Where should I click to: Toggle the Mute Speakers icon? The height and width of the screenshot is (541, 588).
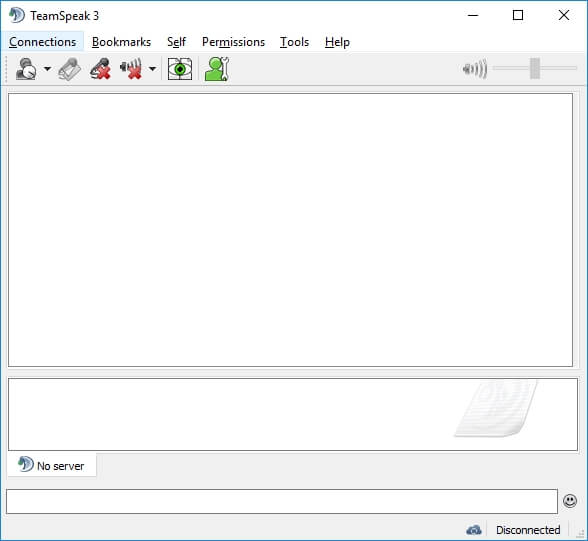coord(131,69)
